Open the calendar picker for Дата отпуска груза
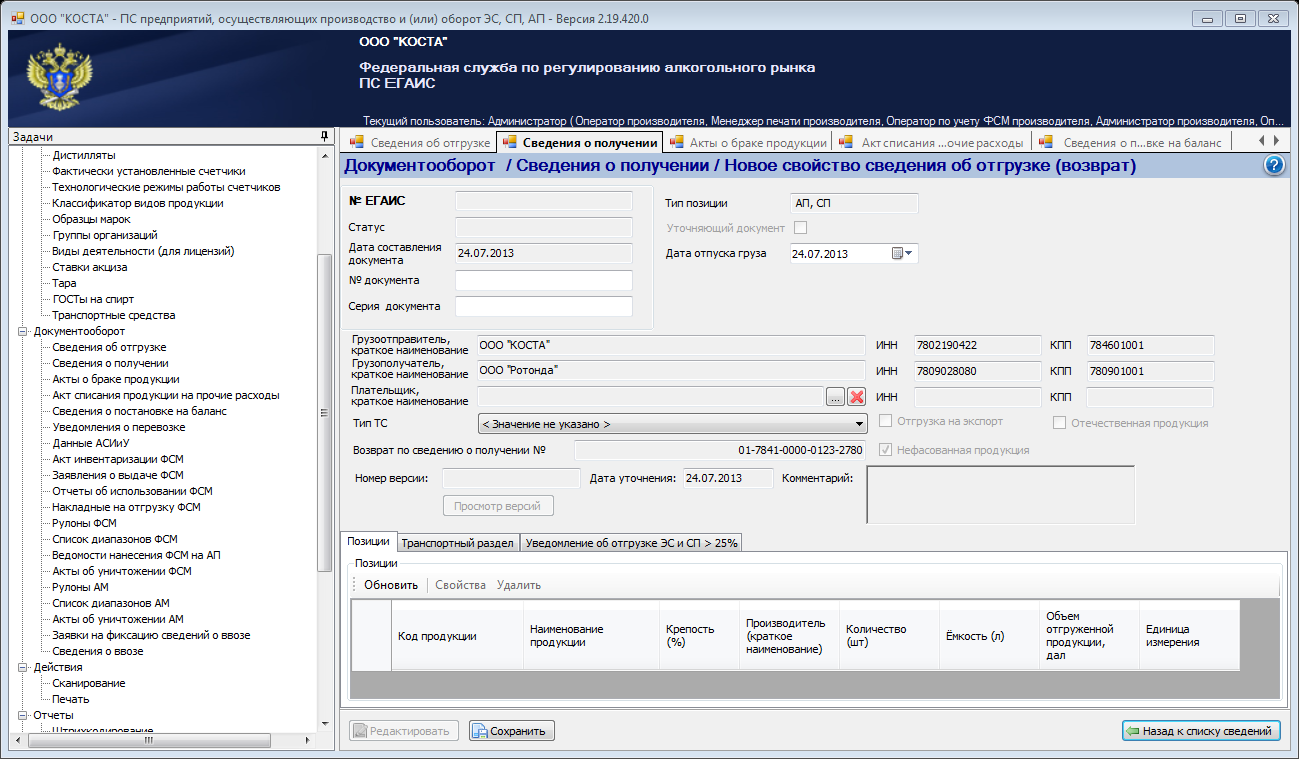Screen dimensions: 1299x759 (902, 254)
